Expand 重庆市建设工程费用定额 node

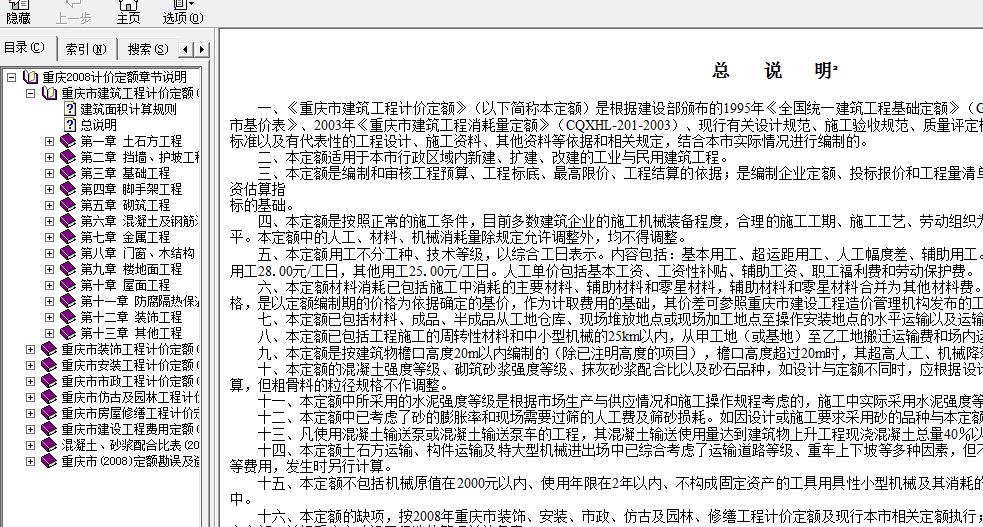click(x=30, y=429)
